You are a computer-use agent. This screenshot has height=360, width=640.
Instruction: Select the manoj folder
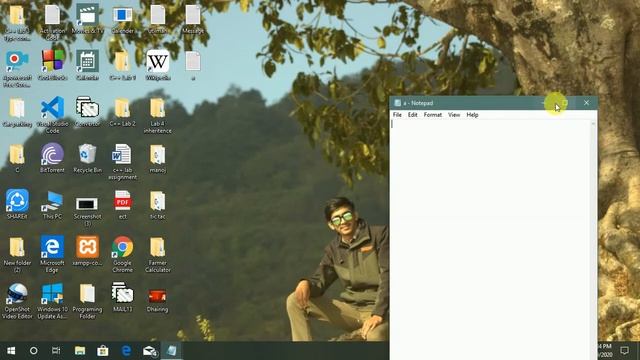(x=158, y=158)
